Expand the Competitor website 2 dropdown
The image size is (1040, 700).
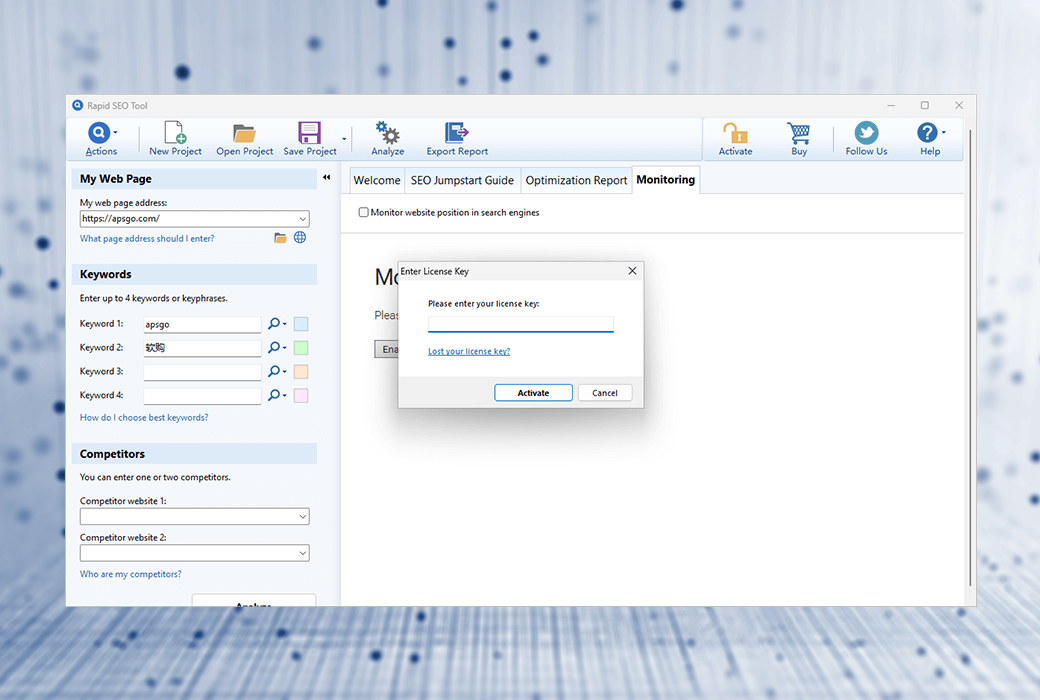(302, 553)
